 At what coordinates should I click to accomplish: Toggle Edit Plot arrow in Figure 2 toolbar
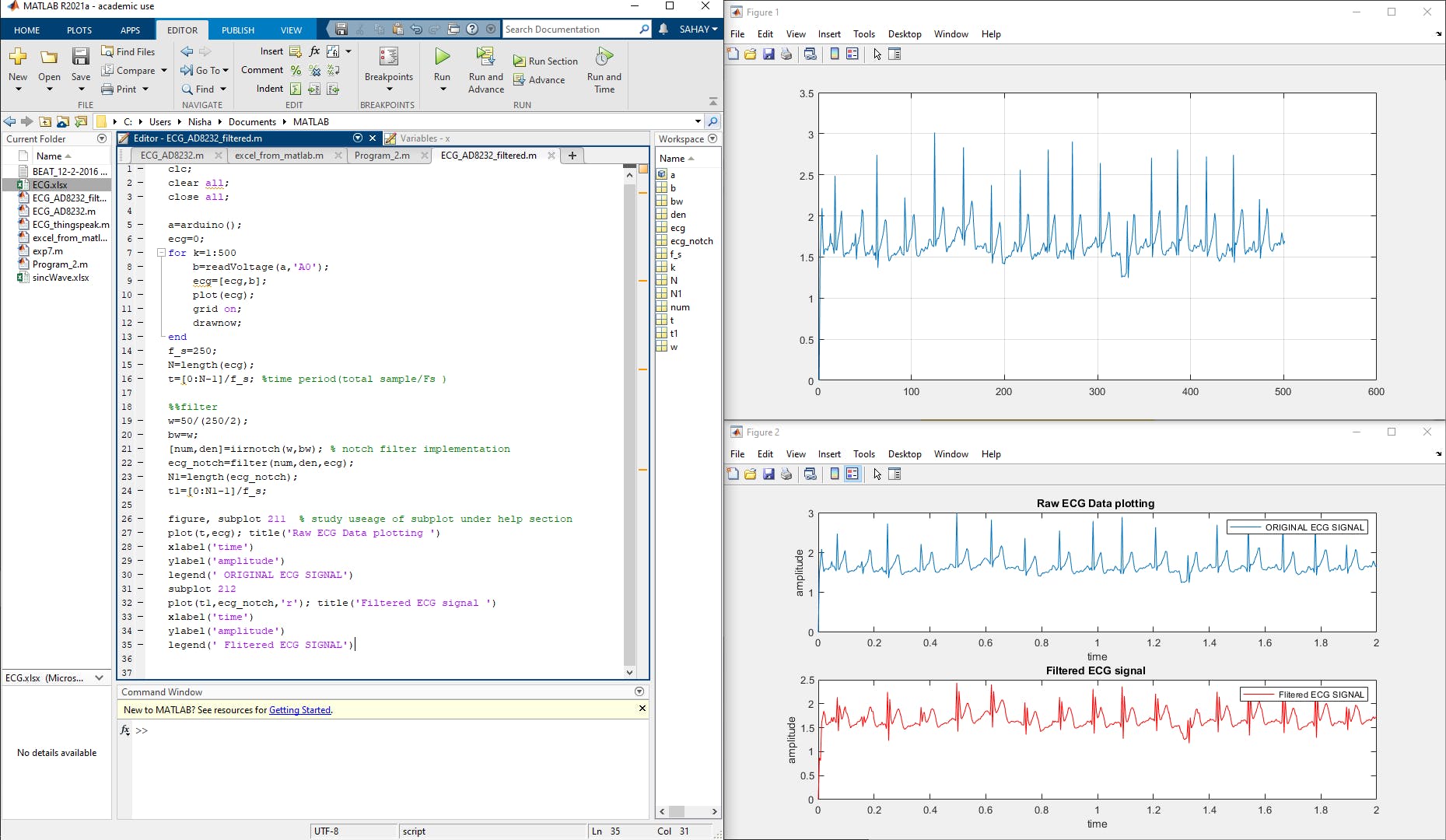(x=877, y=474)
